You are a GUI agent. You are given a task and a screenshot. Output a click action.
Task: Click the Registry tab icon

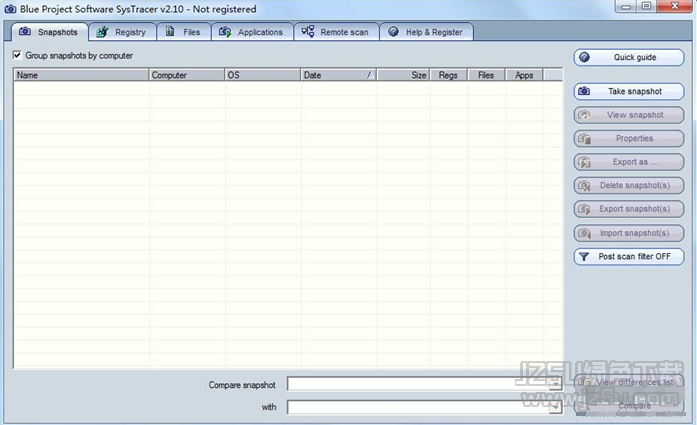click(x=102, y=32)
